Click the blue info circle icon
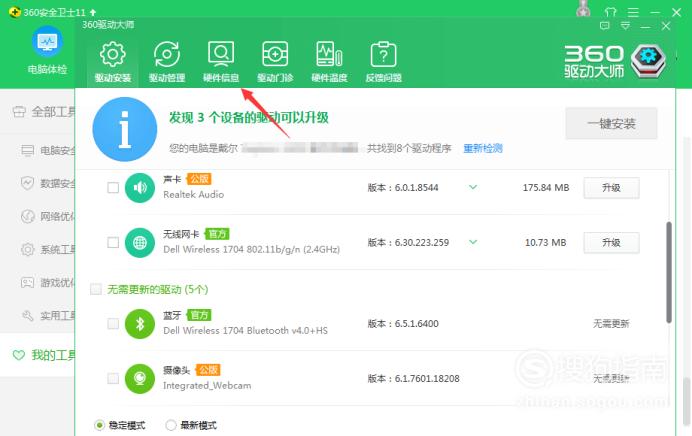Image resolution: width=692 pixels, height=436 pixels. point(125,129)
